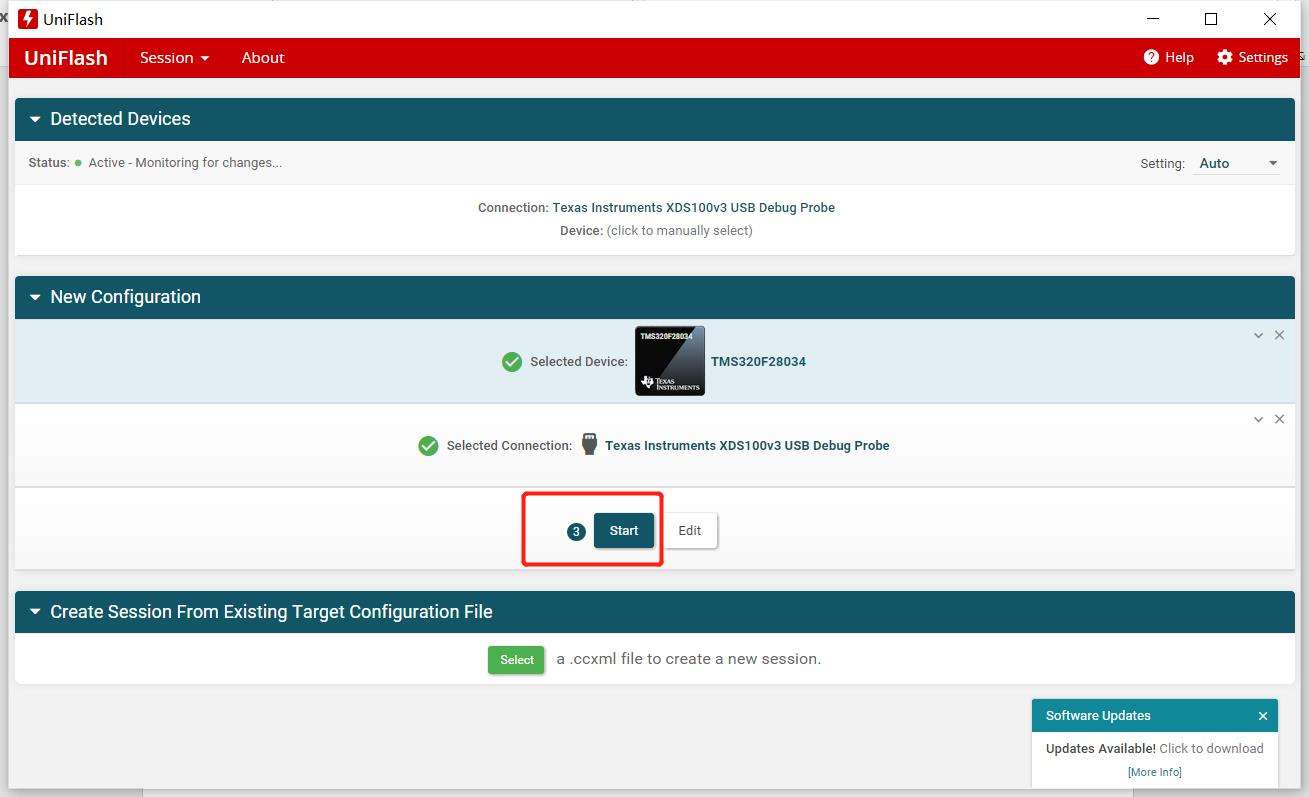Click the green Select button
The image size is (1309, 797).
[517, 659]
